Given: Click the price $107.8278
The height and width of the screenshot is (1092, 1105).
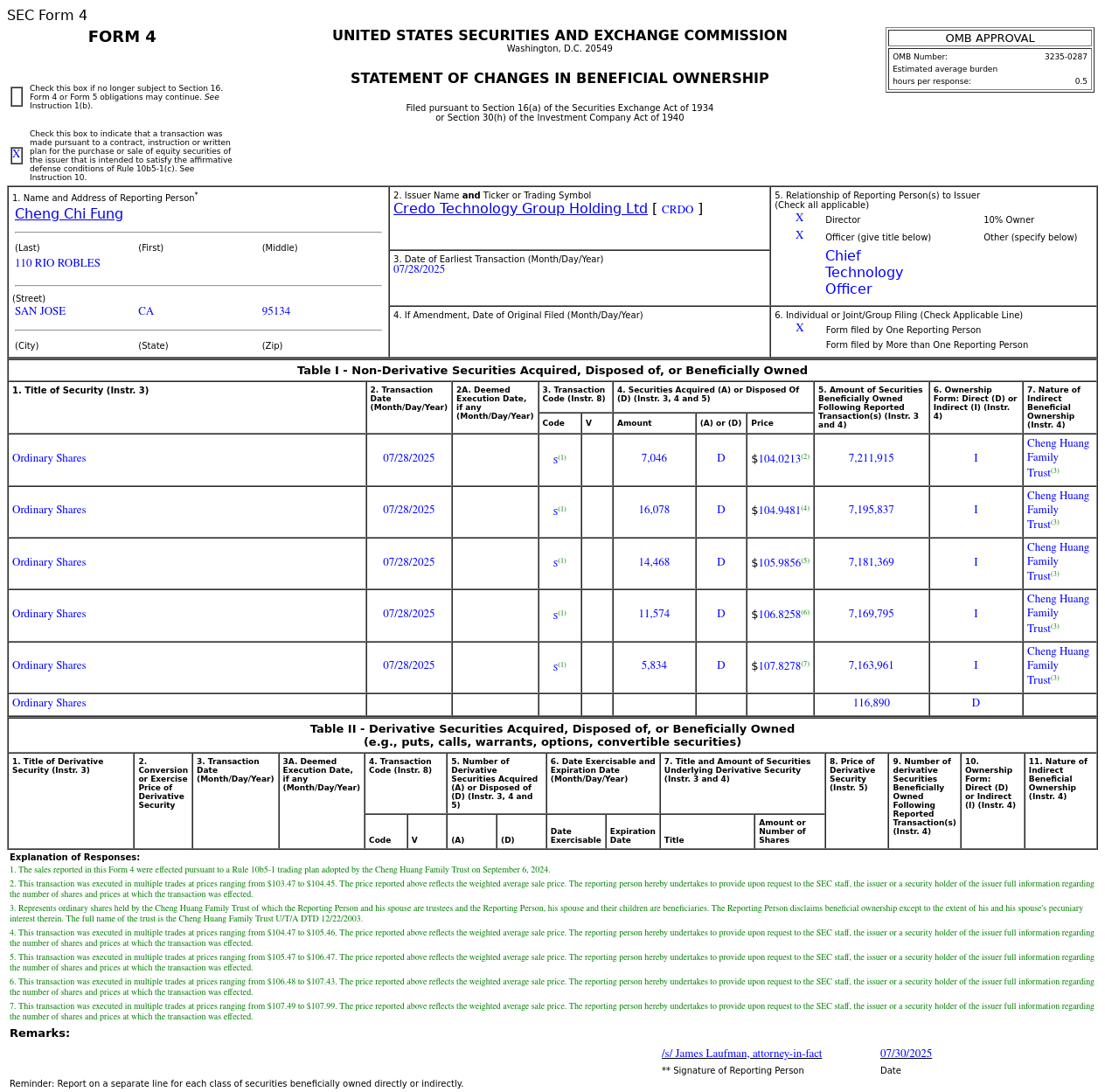Looking at the screenshot, I should point(776,666).
